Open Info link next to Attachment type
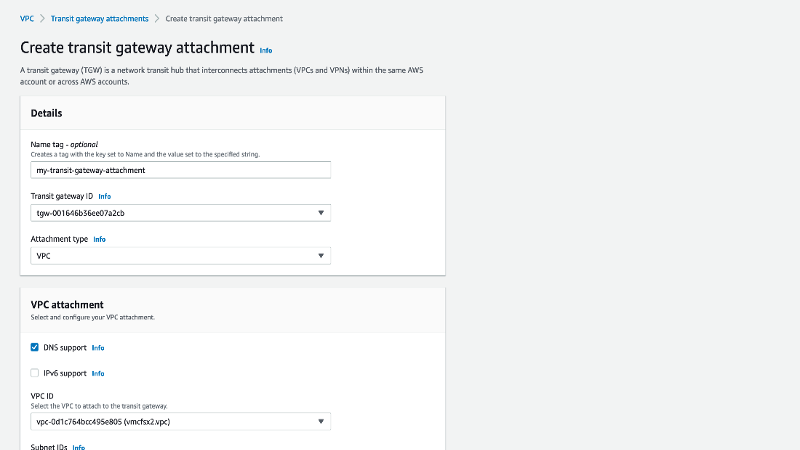The width and height of the screenshot is (800, 450). (x=99, y=240)
